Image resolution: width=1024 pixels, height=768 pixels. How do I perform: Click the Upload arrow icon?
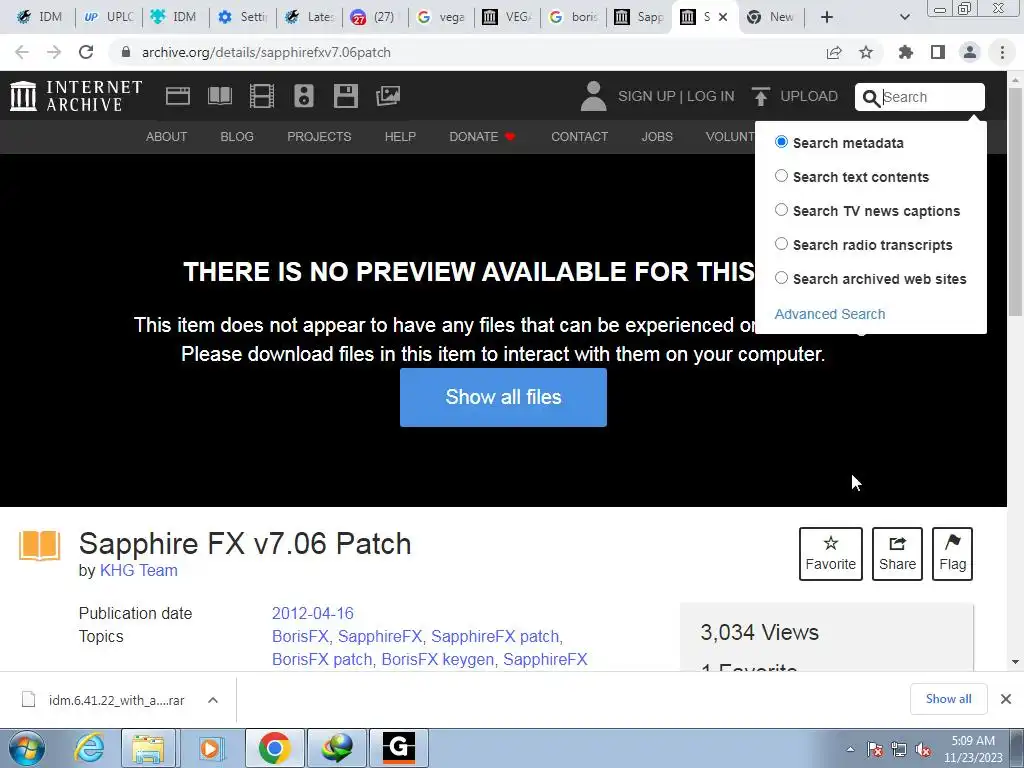760,97
